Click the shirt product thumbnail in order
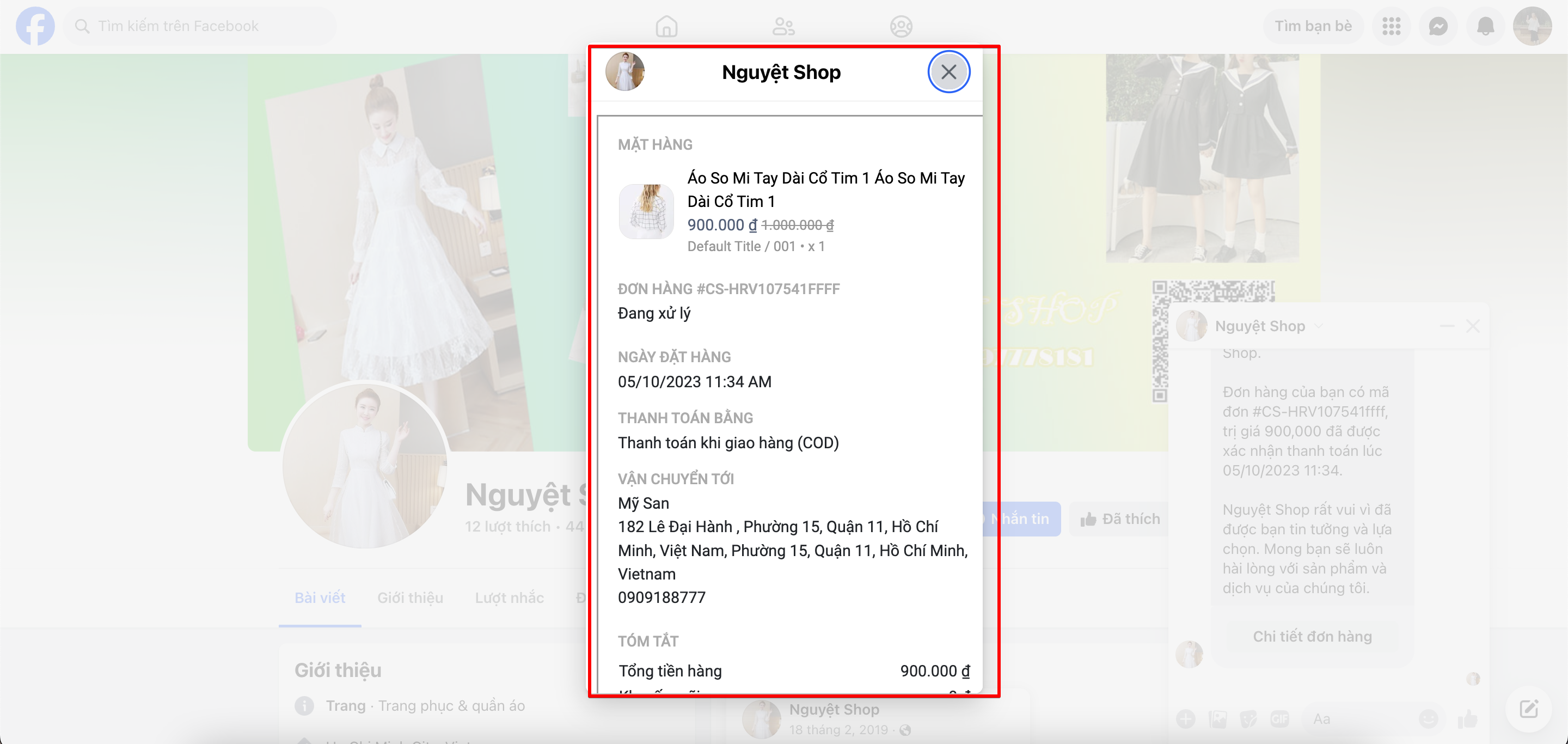The image size is (1568, 744). (646, 211)
